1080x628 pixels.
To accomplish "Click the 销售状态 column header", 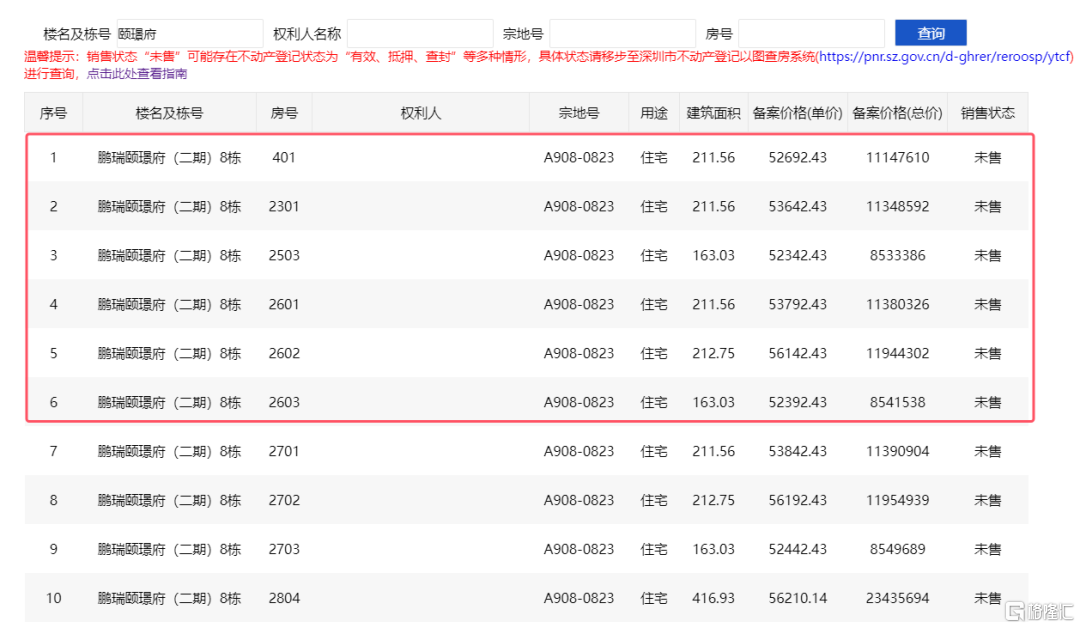I will pyautogui.click(x=987, y=113).
